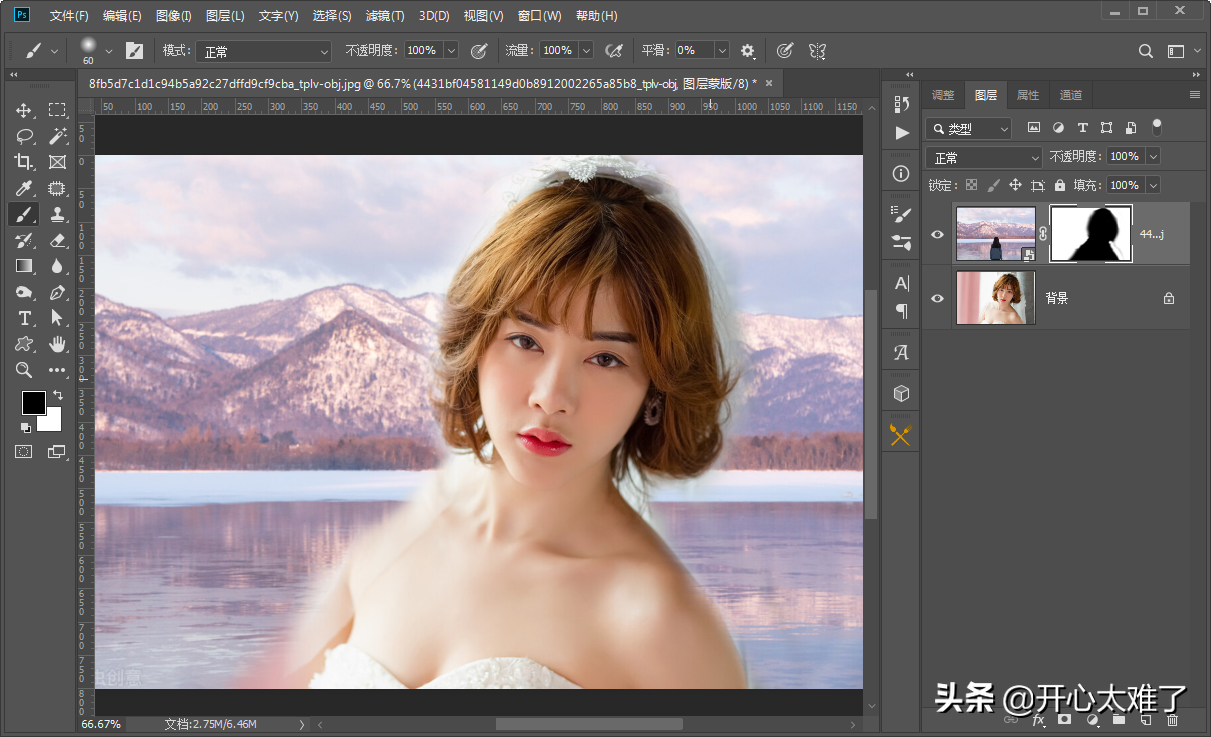Screen dimensions: 1211x737
Task: Click the black foreground color swatch
Action: [33, 401]
